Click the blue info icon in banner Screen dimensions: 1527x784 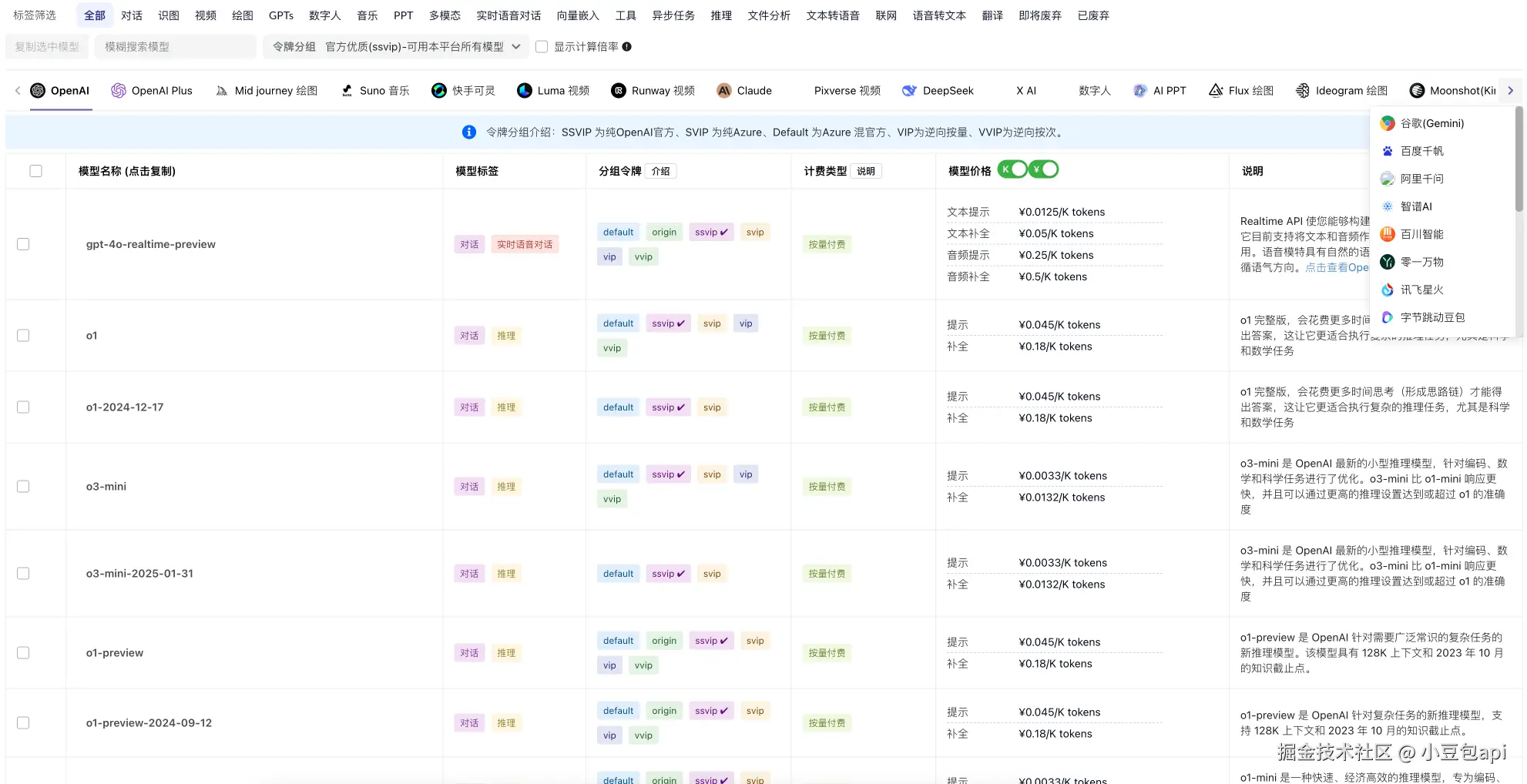(x=469, y=132)
